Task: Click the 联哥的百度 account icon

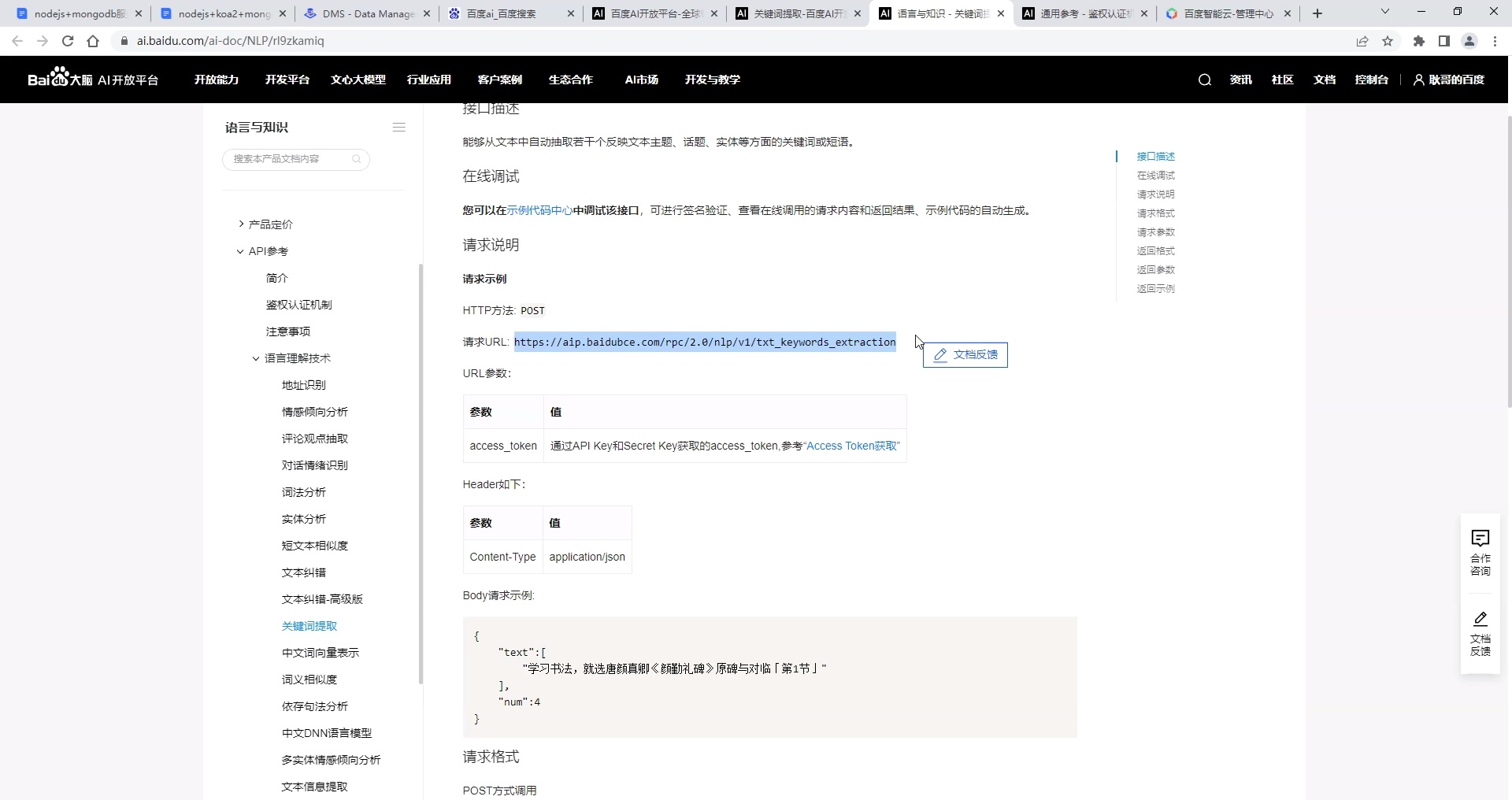Action: coord(1419,80)
